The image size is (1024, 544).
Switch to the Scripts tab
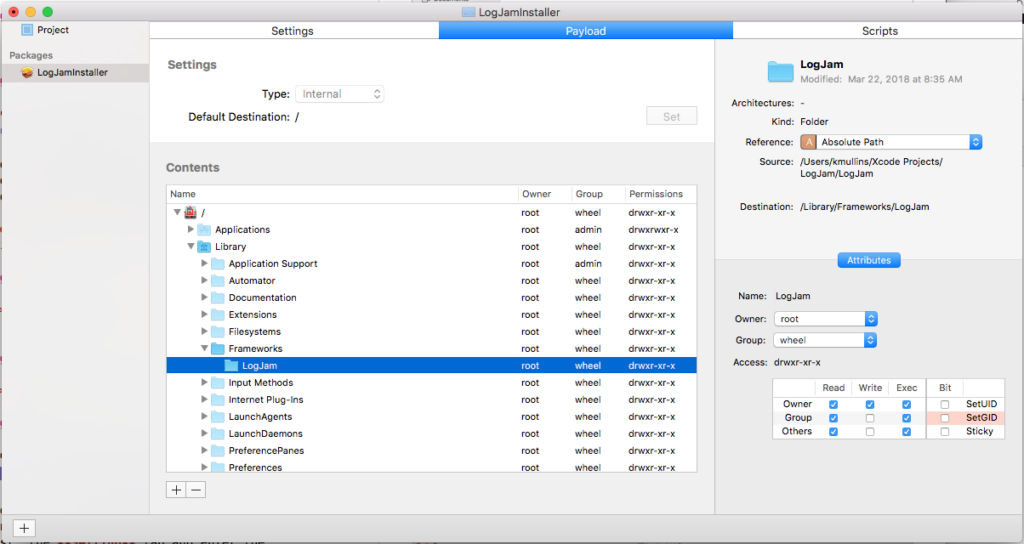tap(878, 31)
